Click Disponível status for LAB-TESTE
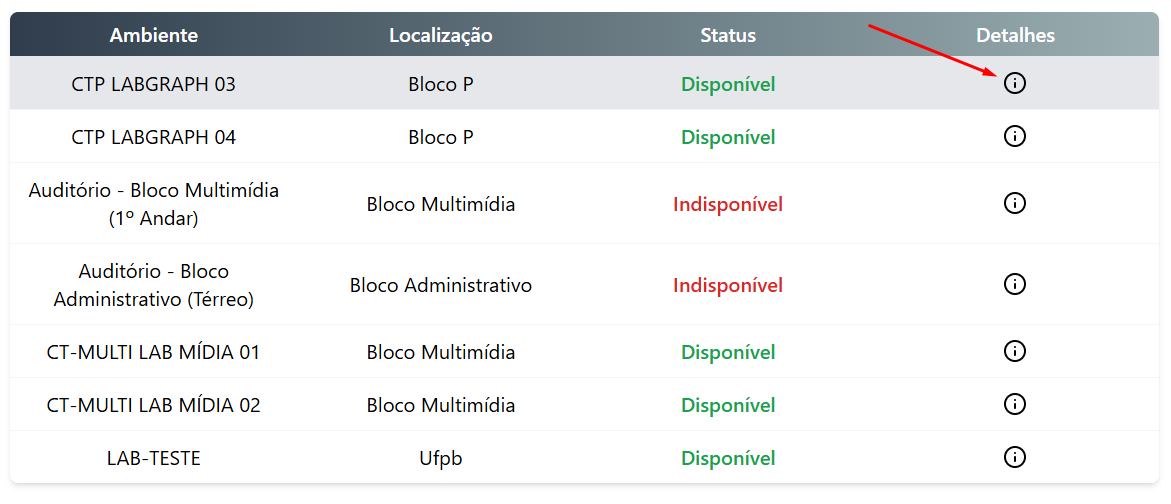 pos(728,458)
